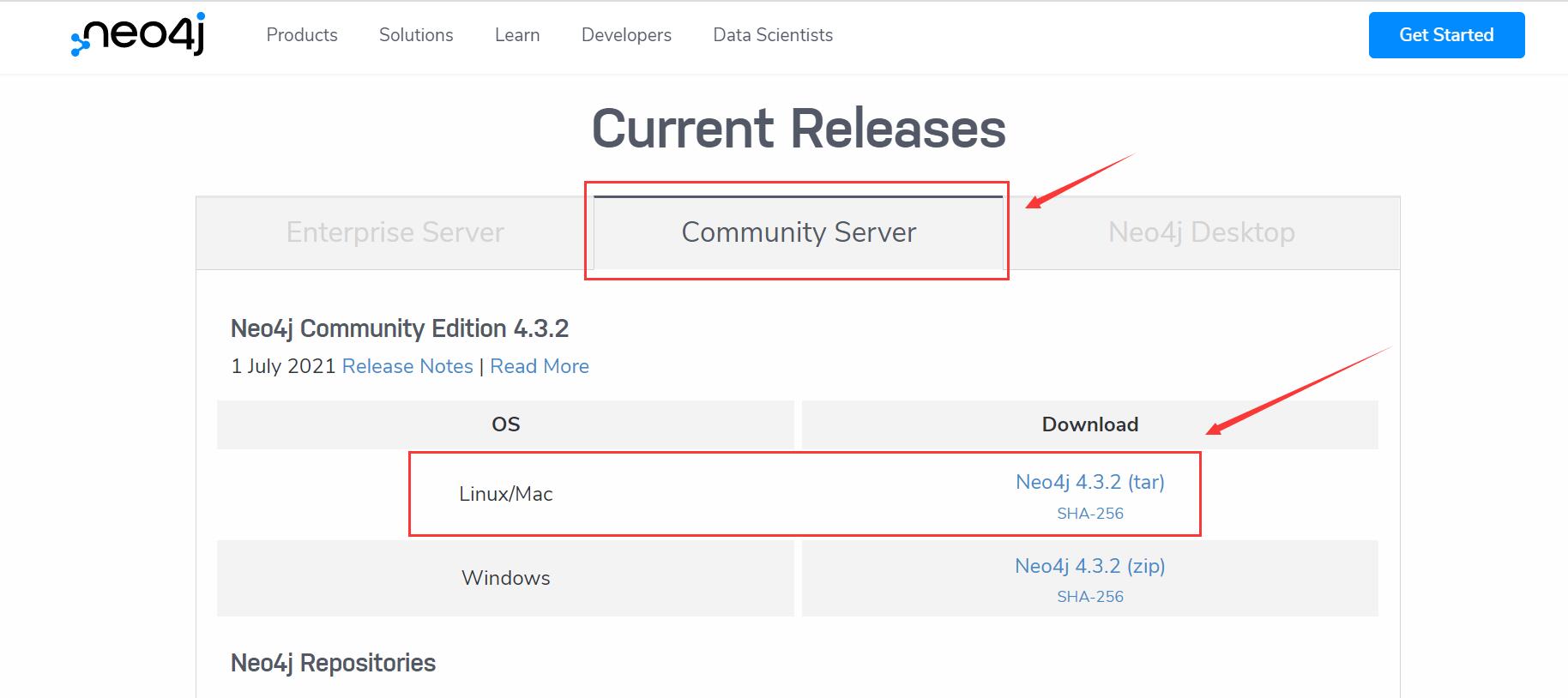Click the Neo4j Community Edition 4.3.2 heading

pos(400,328)
